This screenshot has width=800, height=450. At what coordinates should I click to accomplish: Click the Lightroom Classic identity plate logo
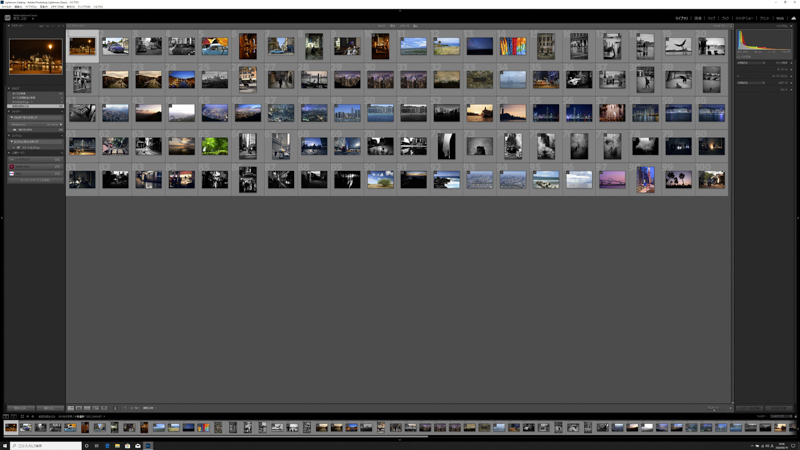8,18
